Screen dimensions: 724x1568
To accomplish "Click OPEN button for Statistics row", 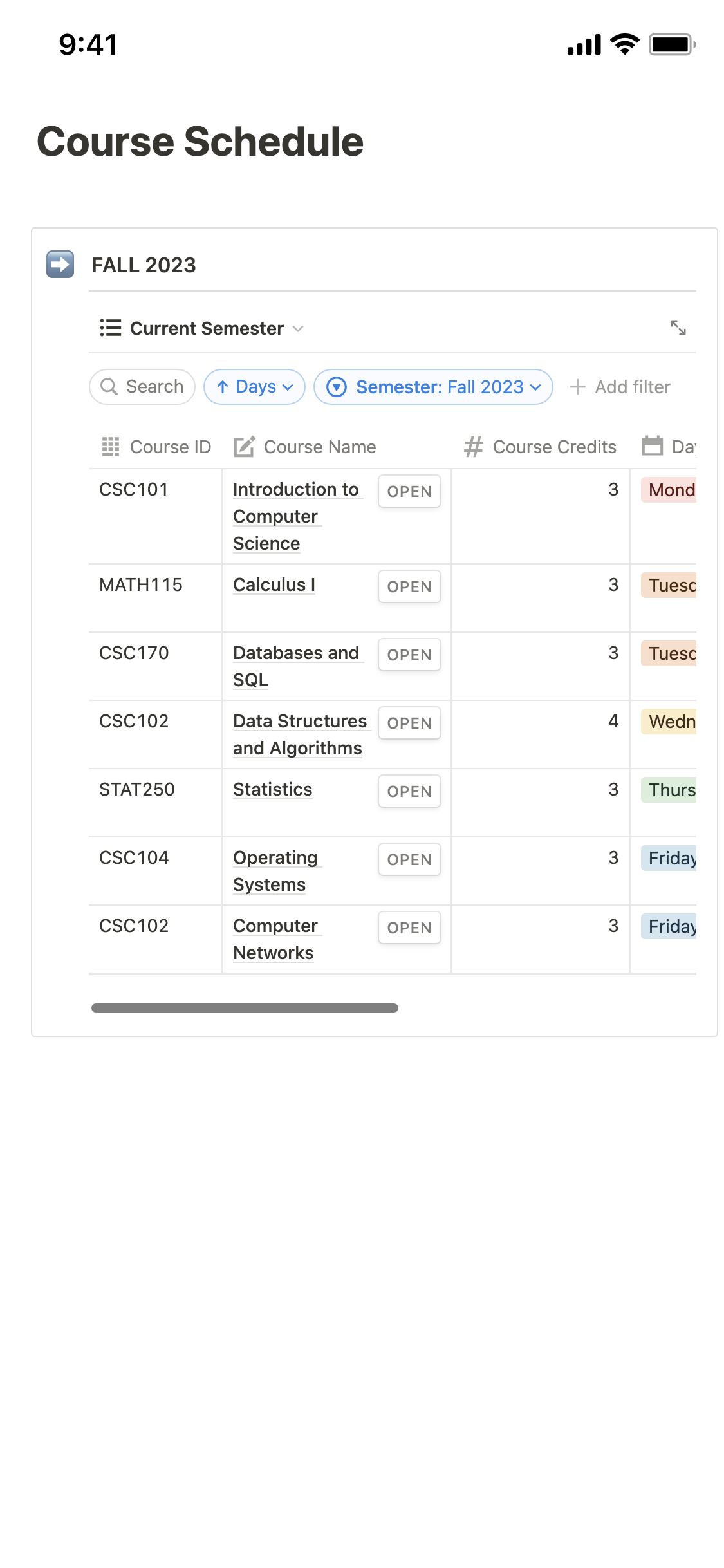I will (409, 791).
